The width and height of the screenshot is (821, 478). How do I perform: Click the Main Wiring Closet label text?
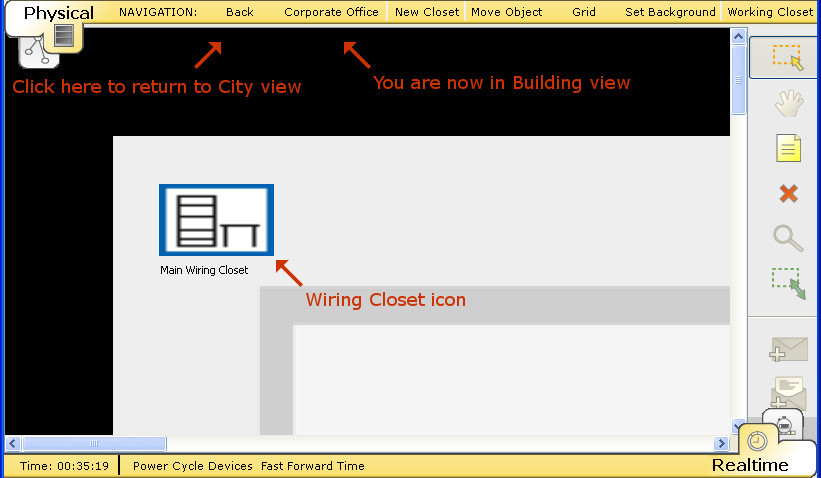click(204, 270)
